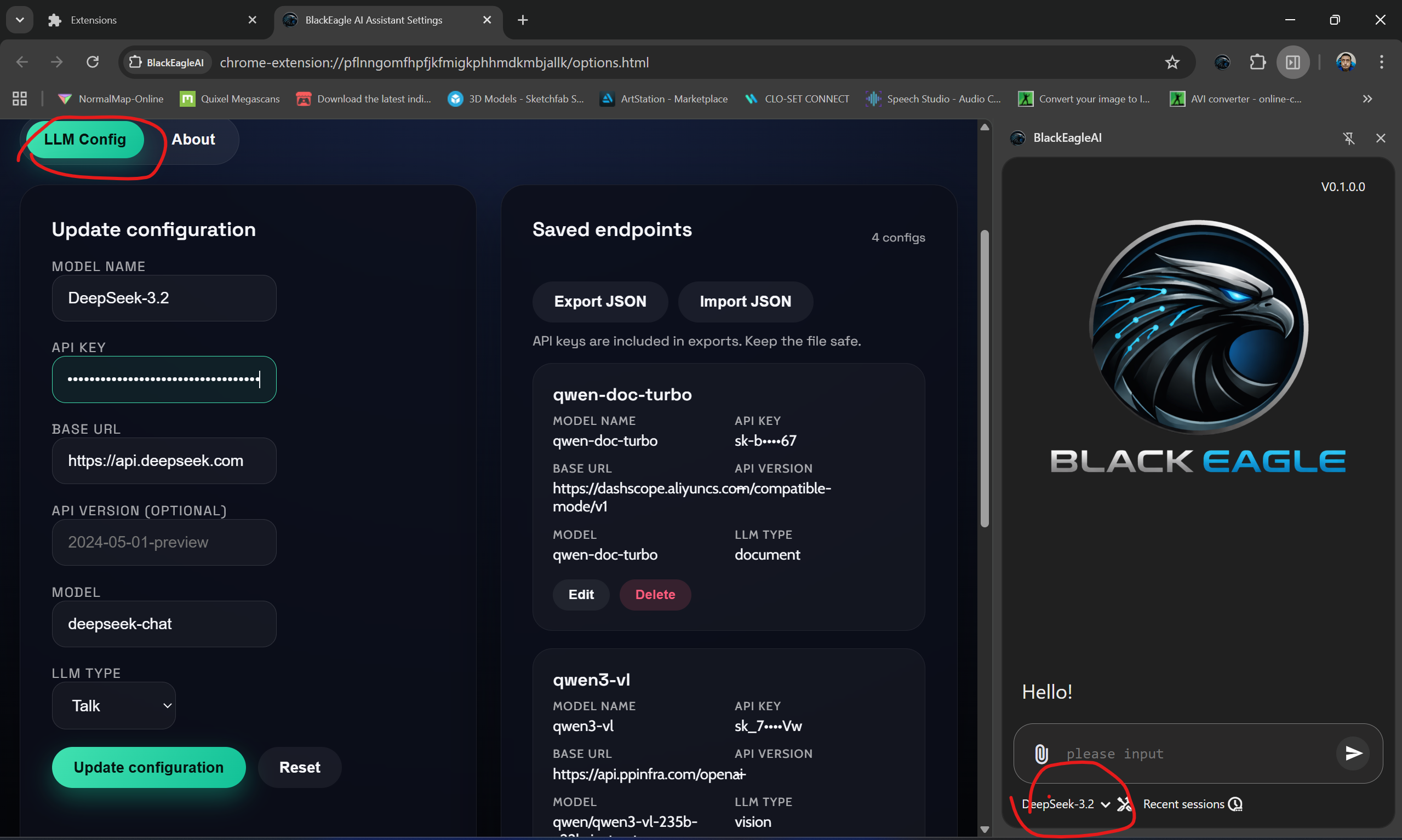The image size is (1402, 840).
Task: Bookmark this page with star icon
Action: coord(1172,62)
